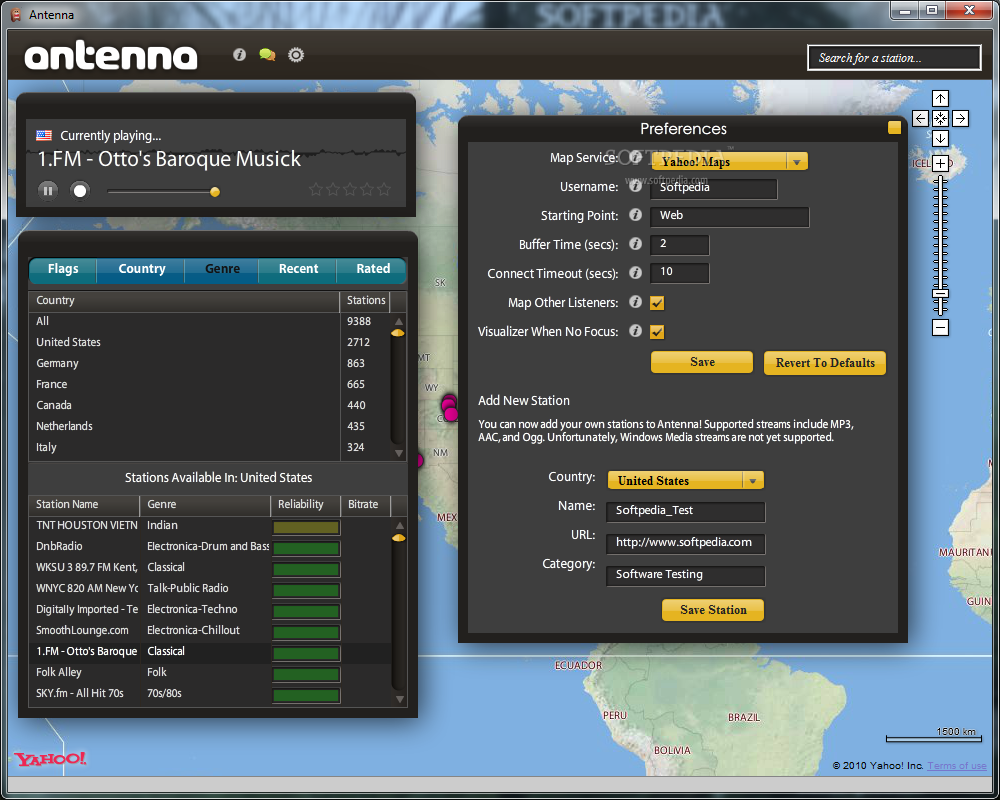Image resolution: width=1000 pixels, height=800 pixels.
Task: Click Starting Point Web field
Action: (x=730, y=216)
